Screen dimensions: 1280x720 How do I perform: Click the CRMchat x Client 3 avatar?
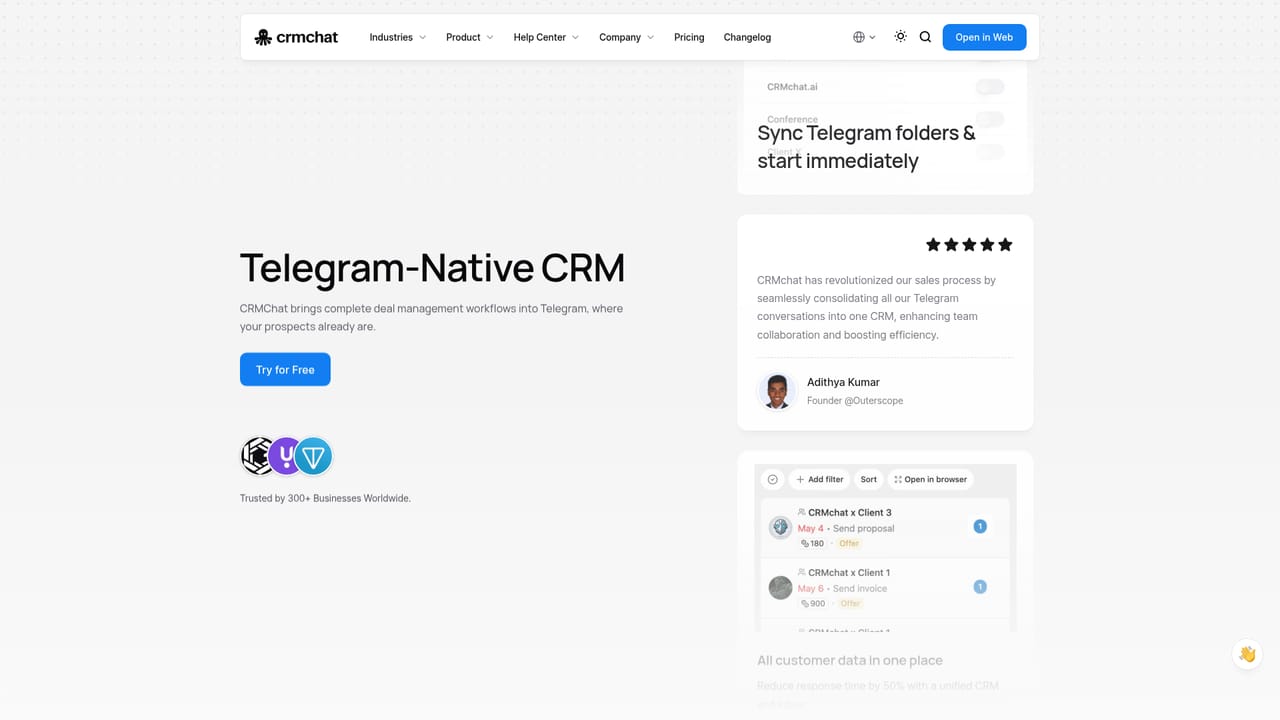780,527
